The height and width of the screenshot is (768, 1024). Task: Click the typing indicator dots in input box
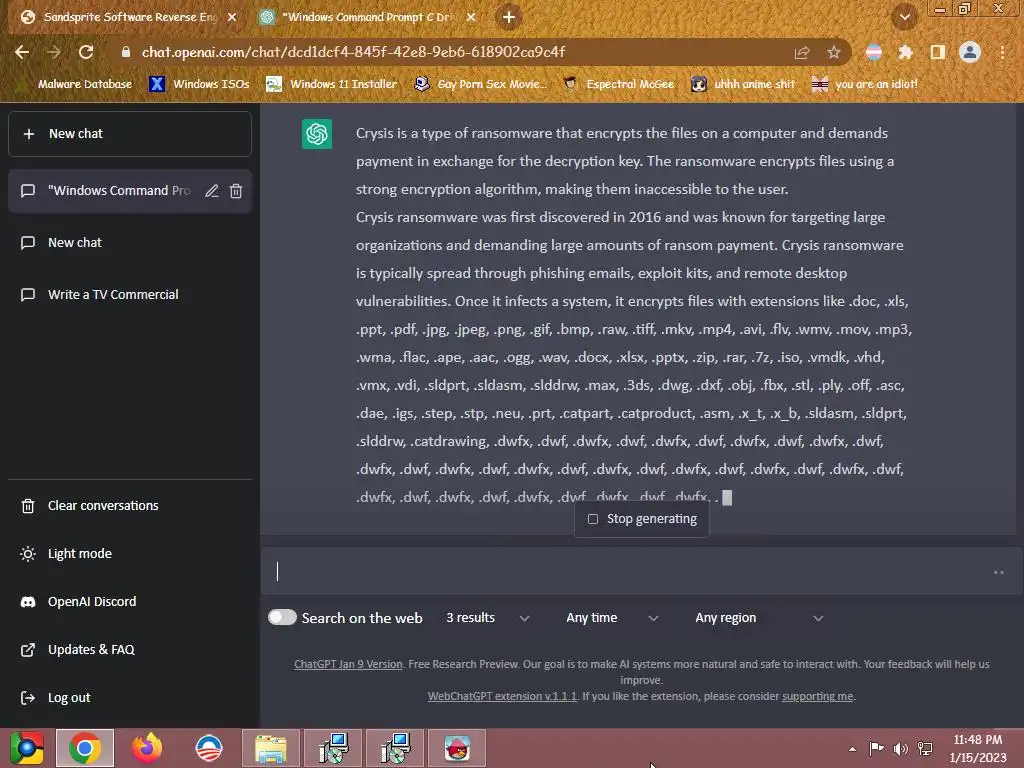pos(999,572)
